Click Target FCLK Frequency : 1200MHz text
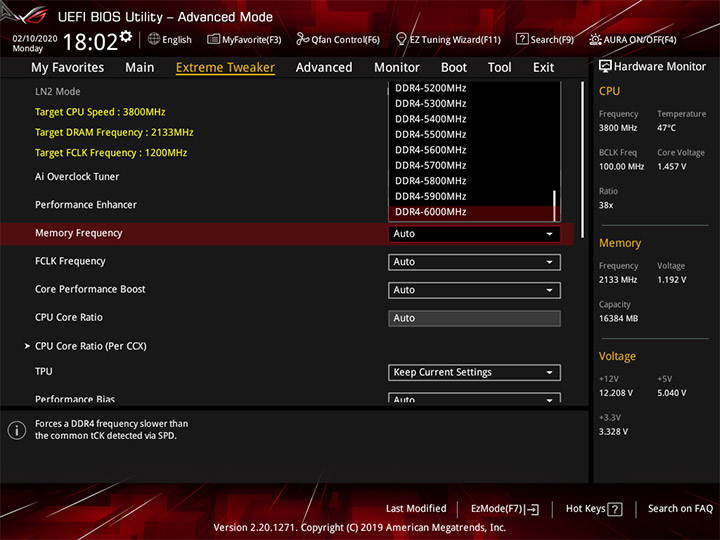The image size is (720, 540). pyautogui.click(x=111, y=153)
